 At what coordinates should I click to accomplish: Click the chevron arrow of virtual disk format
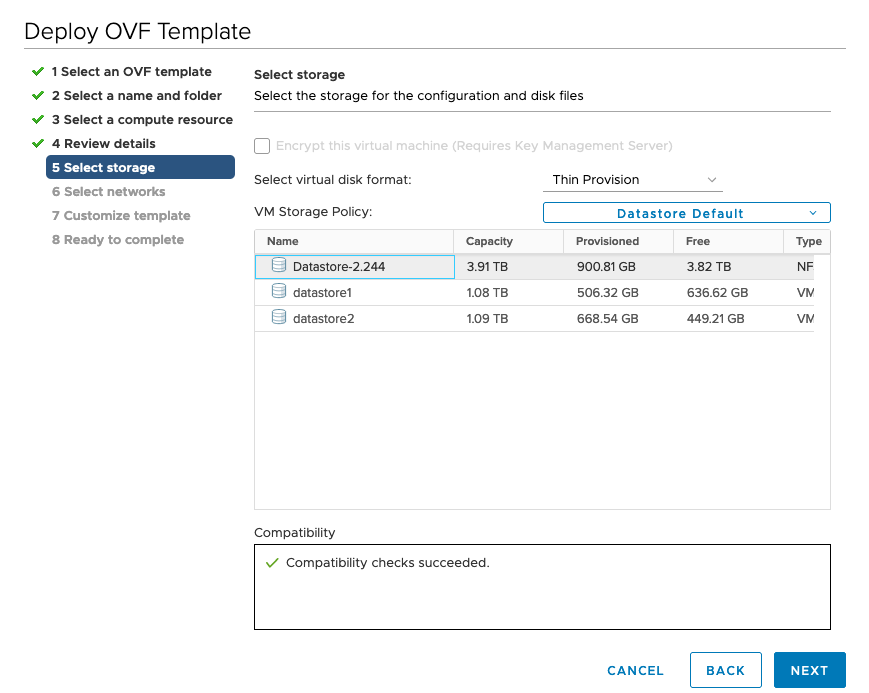(x=712, y=180)
